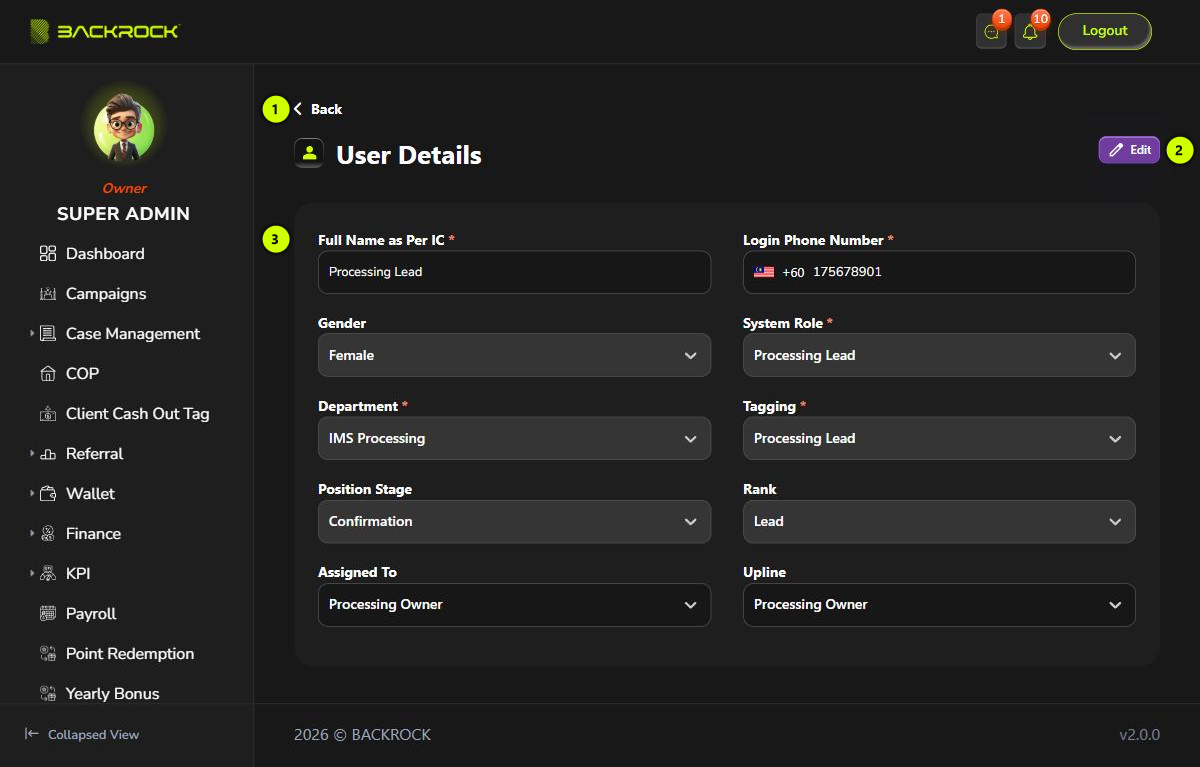Click the 2026 © BACKROCK footer text
Screen dimensions: 1200x767
point(362,735)
